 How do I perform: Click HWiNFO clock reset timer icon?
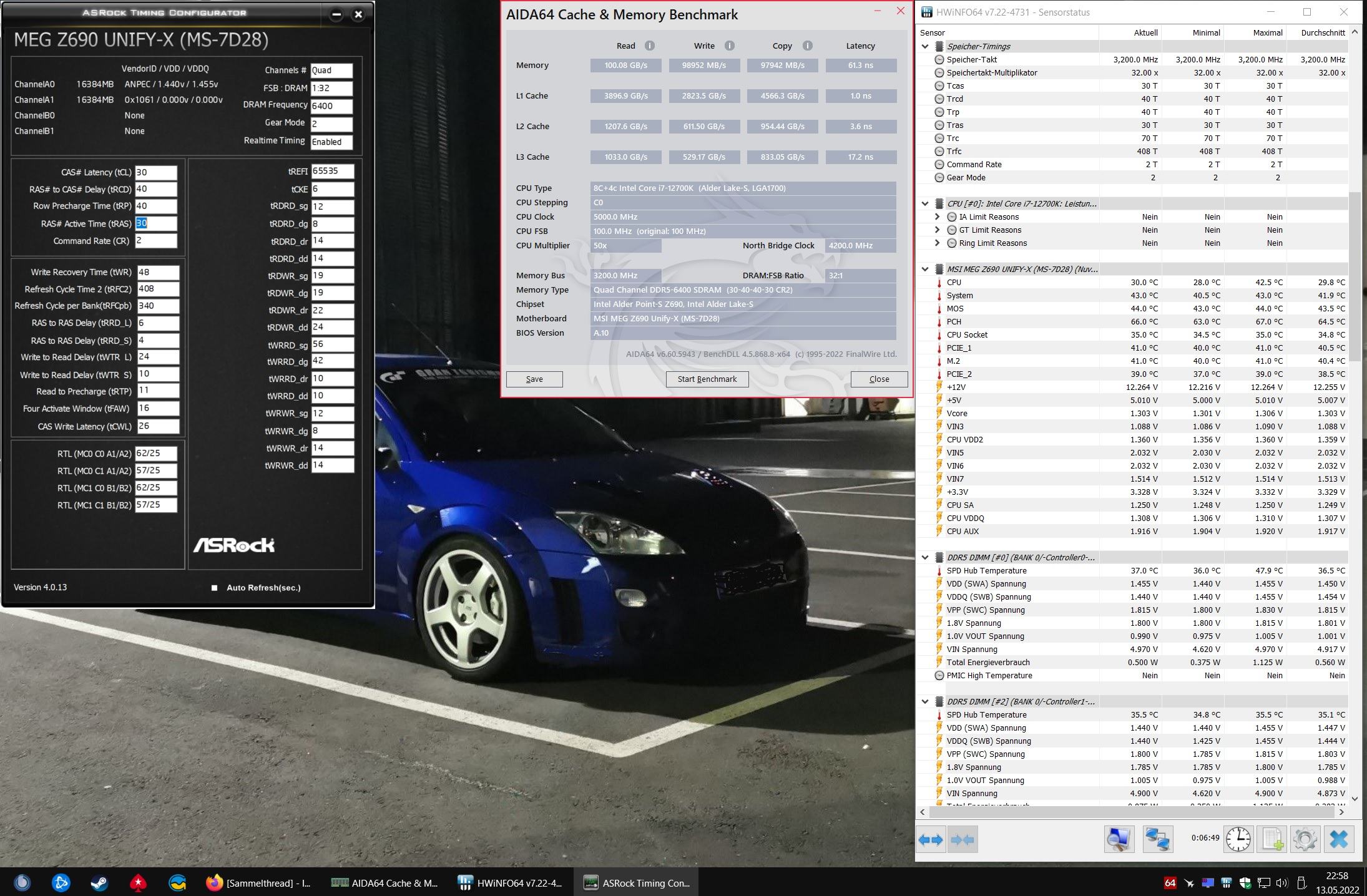click(1238, 840)
